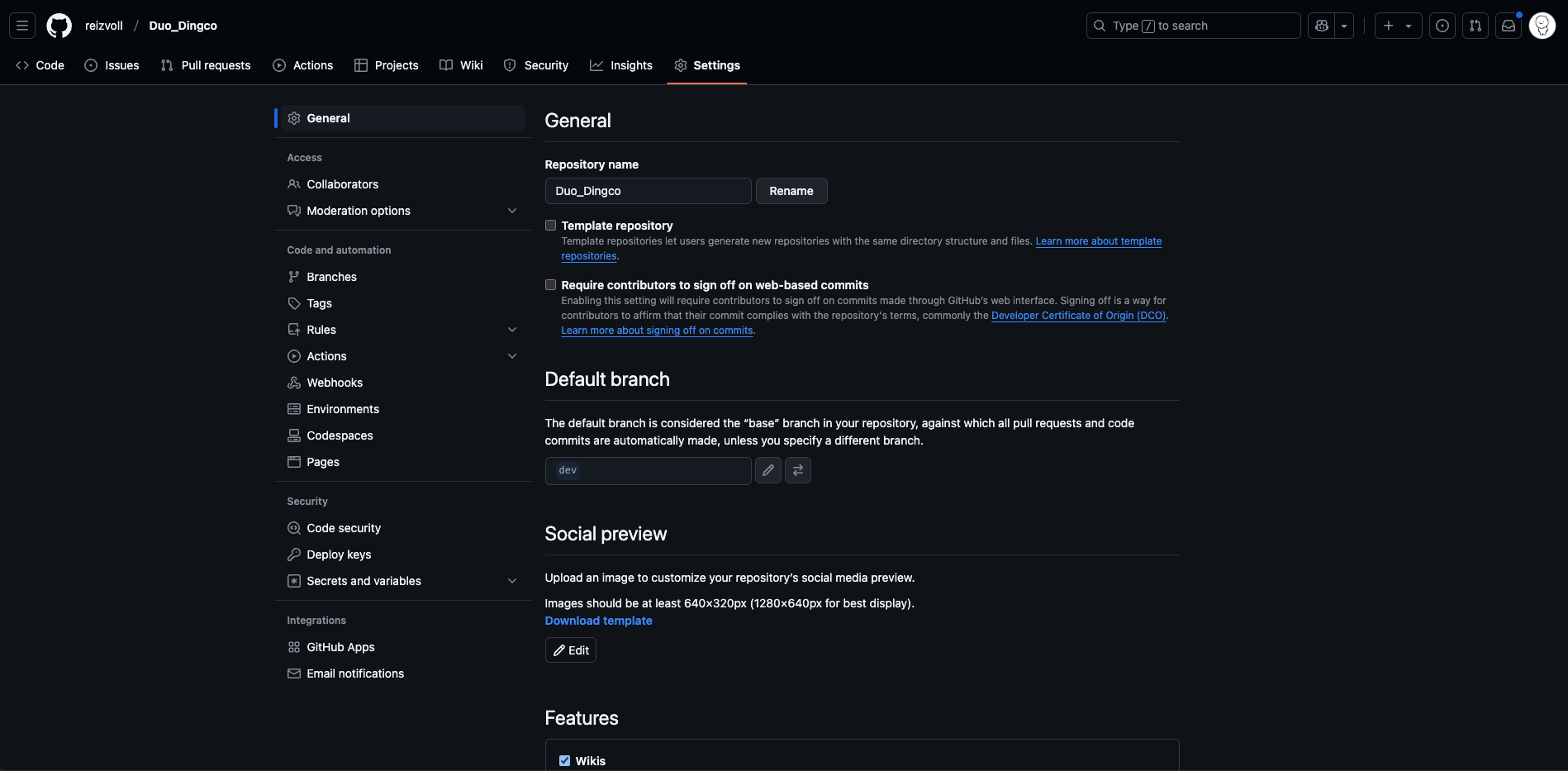Enable require sign off on web-based commits
Screen dimensions: 1568x771
[x=550, y=285]
